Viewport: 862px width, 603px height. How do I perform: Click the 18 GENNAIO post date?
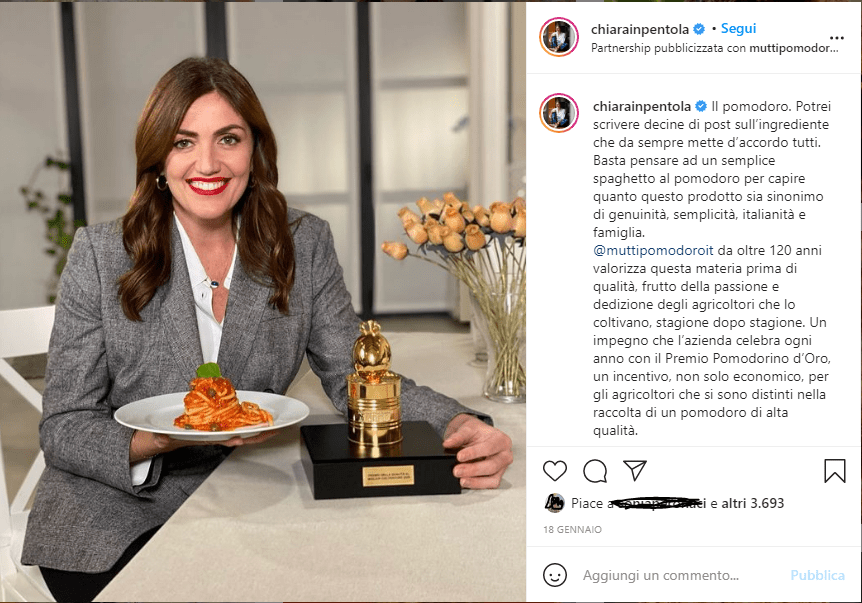[x=572, y=529]
